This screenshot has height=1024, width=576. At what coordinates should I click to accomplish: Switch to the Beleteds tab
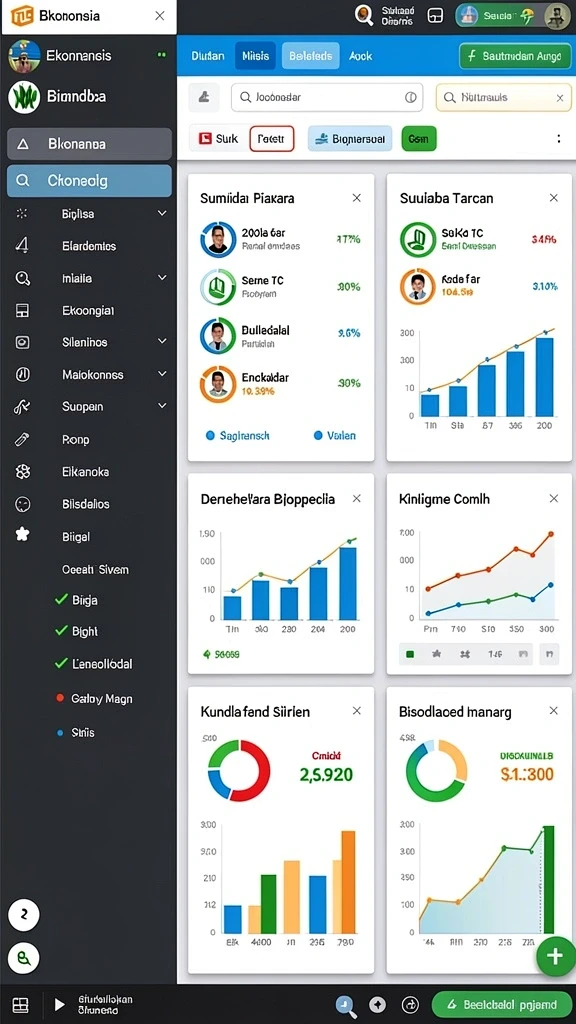click(x=311, y=56)
